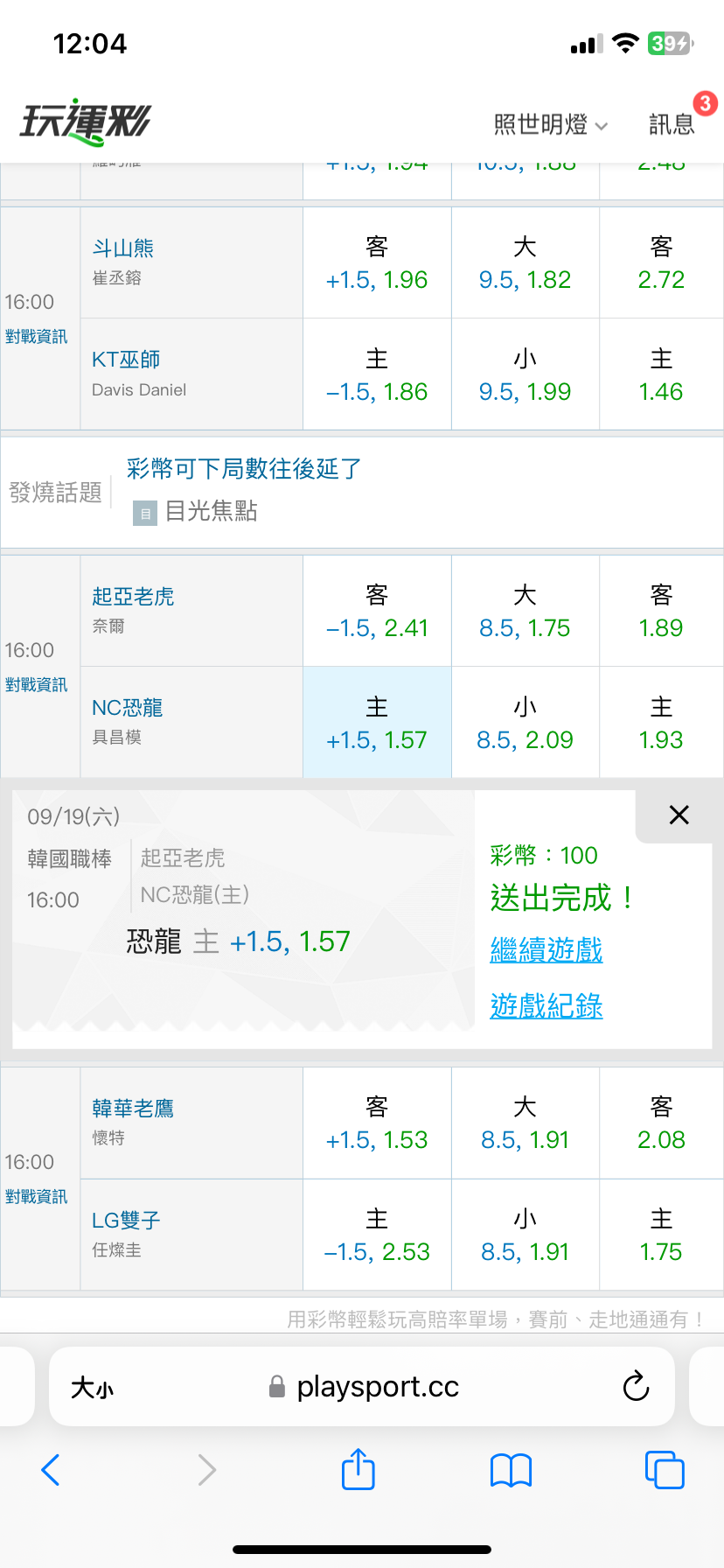The height and width of the screenshot is (1568, 724).
Task: Open 遊戲紀錄 link
Action: (x=546, y=1005)
